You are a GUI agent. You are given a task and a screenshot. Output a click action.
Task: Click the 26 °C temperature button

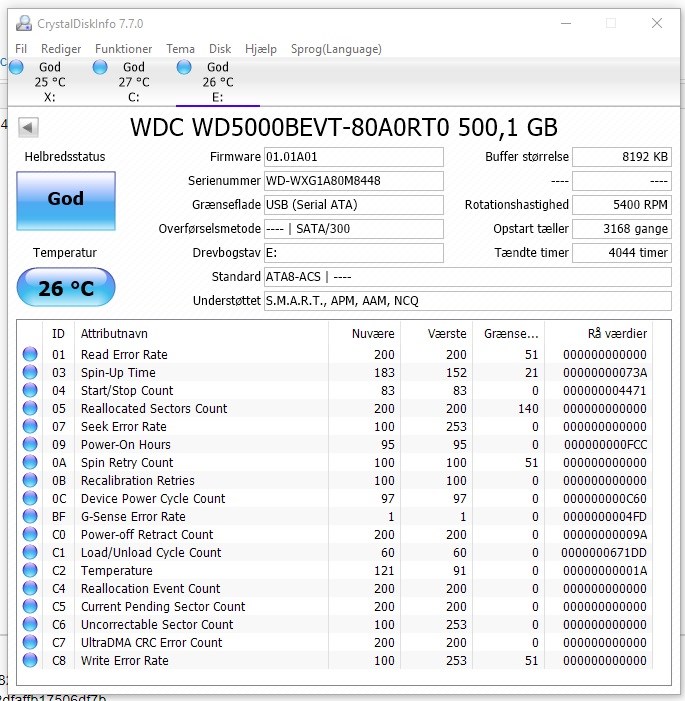pyautogui.click(x=66, y=287)
